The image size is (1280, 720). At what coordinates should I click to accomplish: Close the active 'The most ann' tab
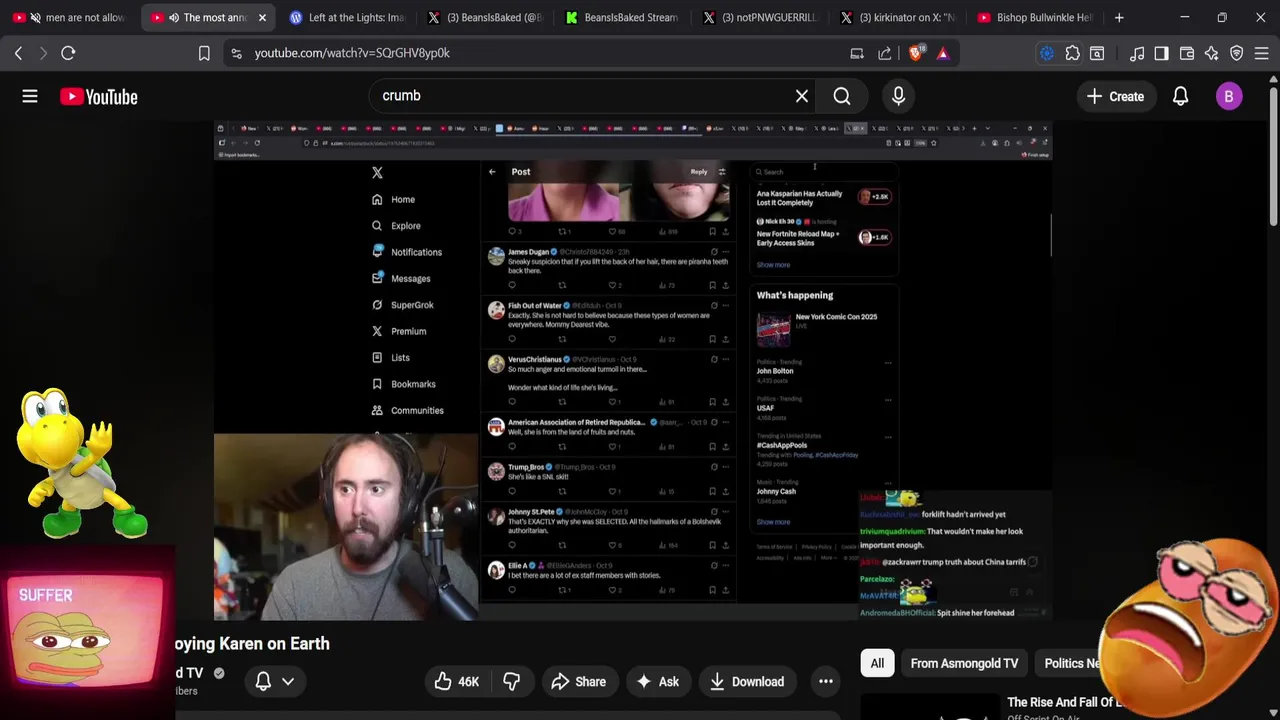[262, 17]
